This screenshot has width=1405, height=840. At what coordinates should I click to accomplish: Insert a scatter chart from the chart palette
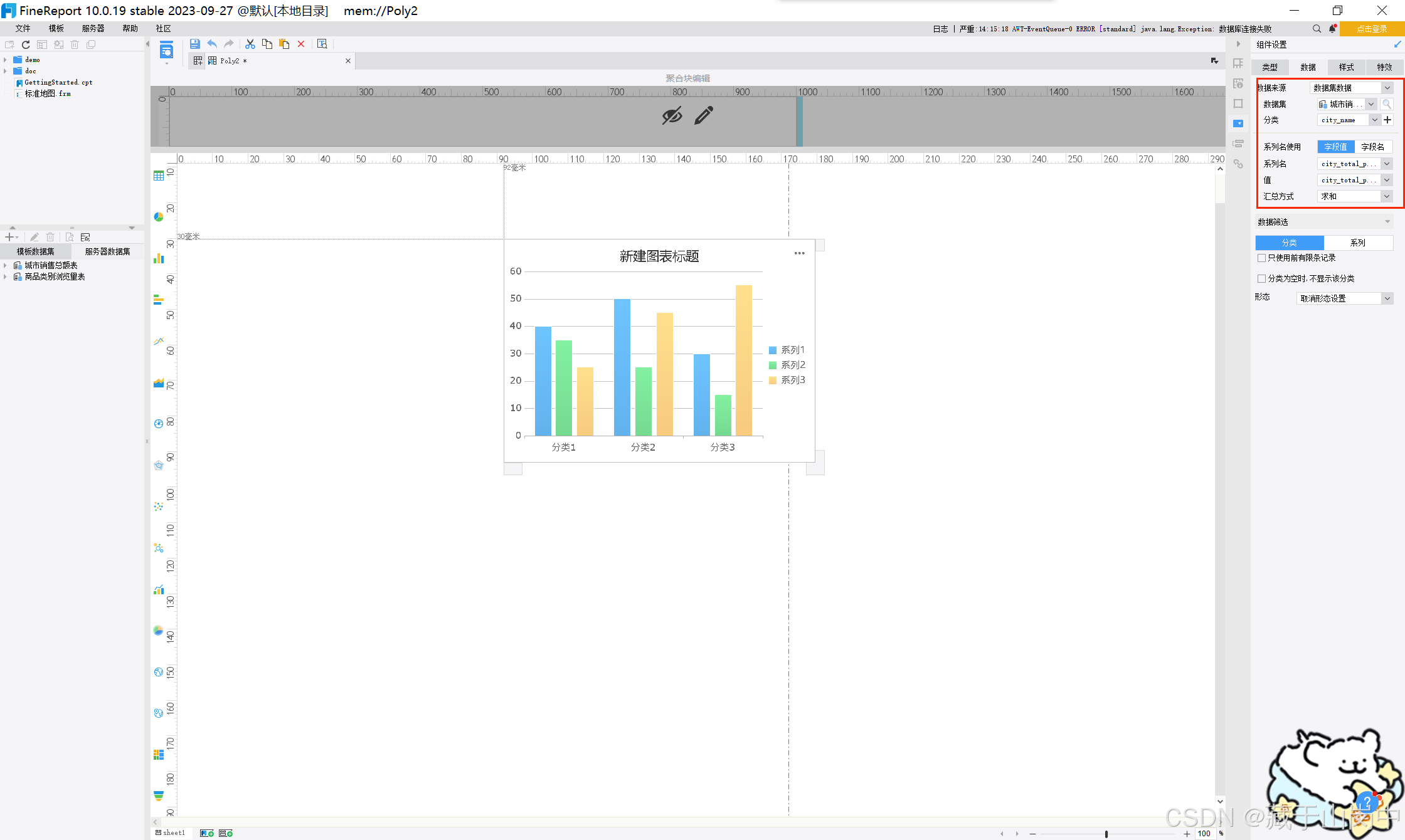[x=159, y=507]
